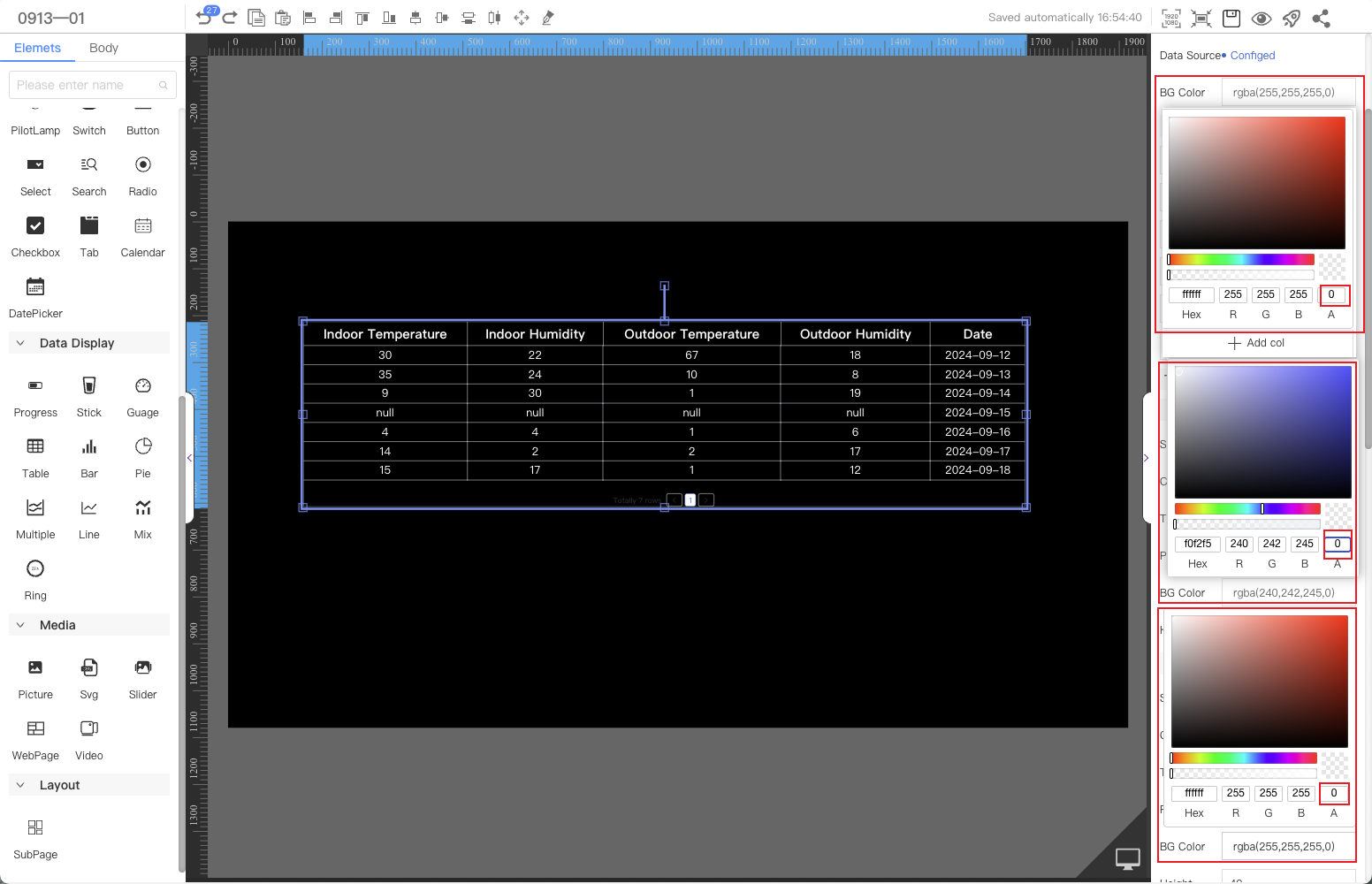Viewport: 1372px width, 884px height.
Task: Collapse the Media section
Action: click(20, 625)
